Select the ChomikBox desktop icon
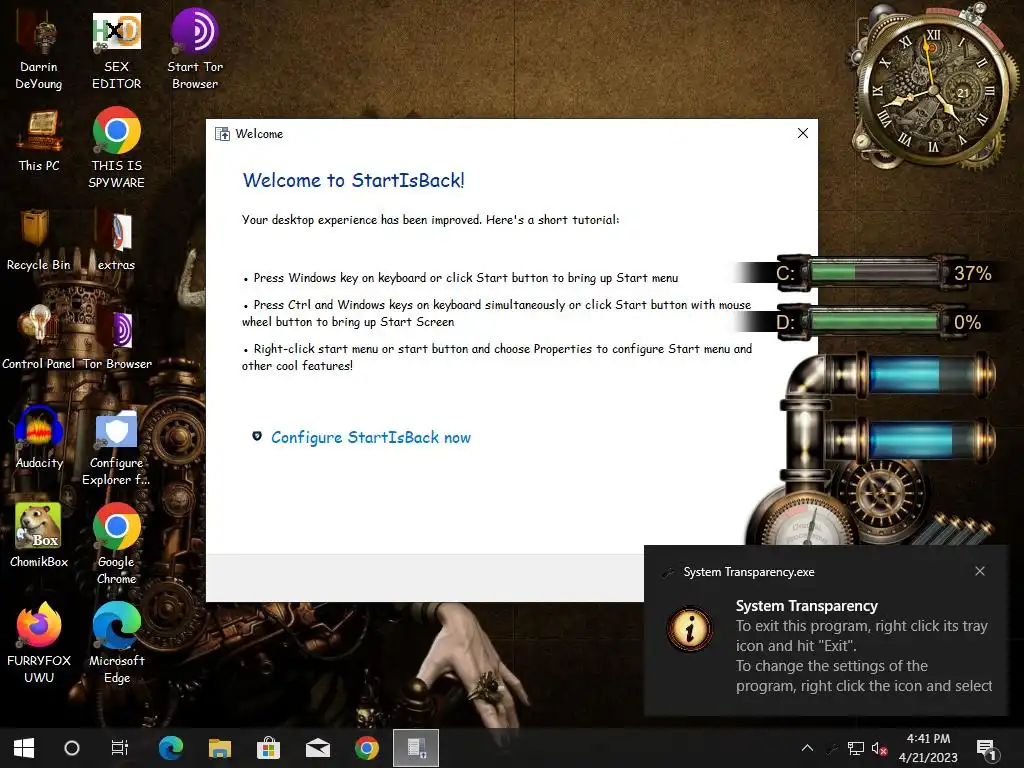 (x=39, y=536)
